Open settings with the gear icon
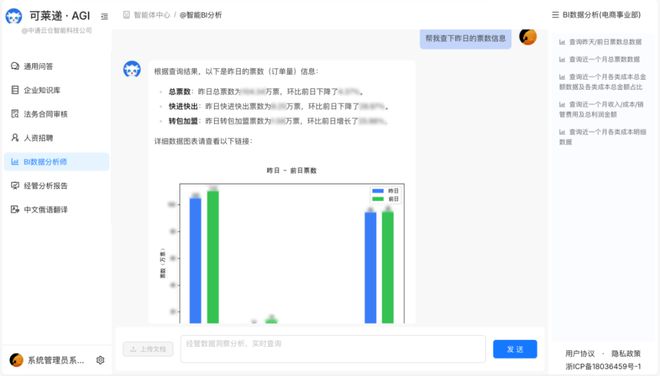The width and height of the screenshot is (660, 376). pos(100,360)
